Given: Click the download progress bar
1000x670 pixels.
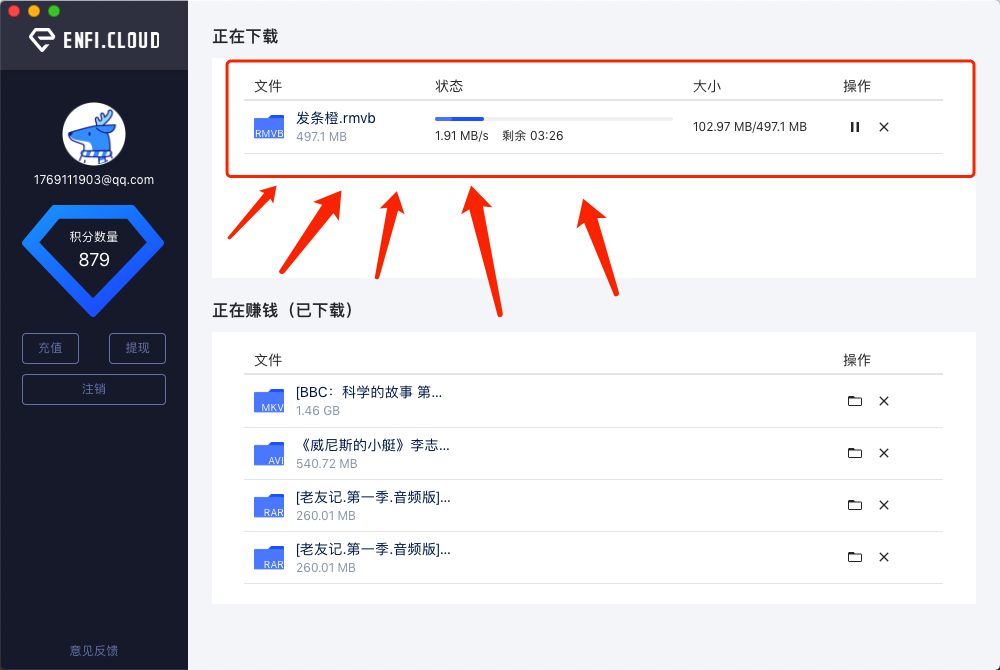Looking at the screenshot, I should [x=553, y=119].
